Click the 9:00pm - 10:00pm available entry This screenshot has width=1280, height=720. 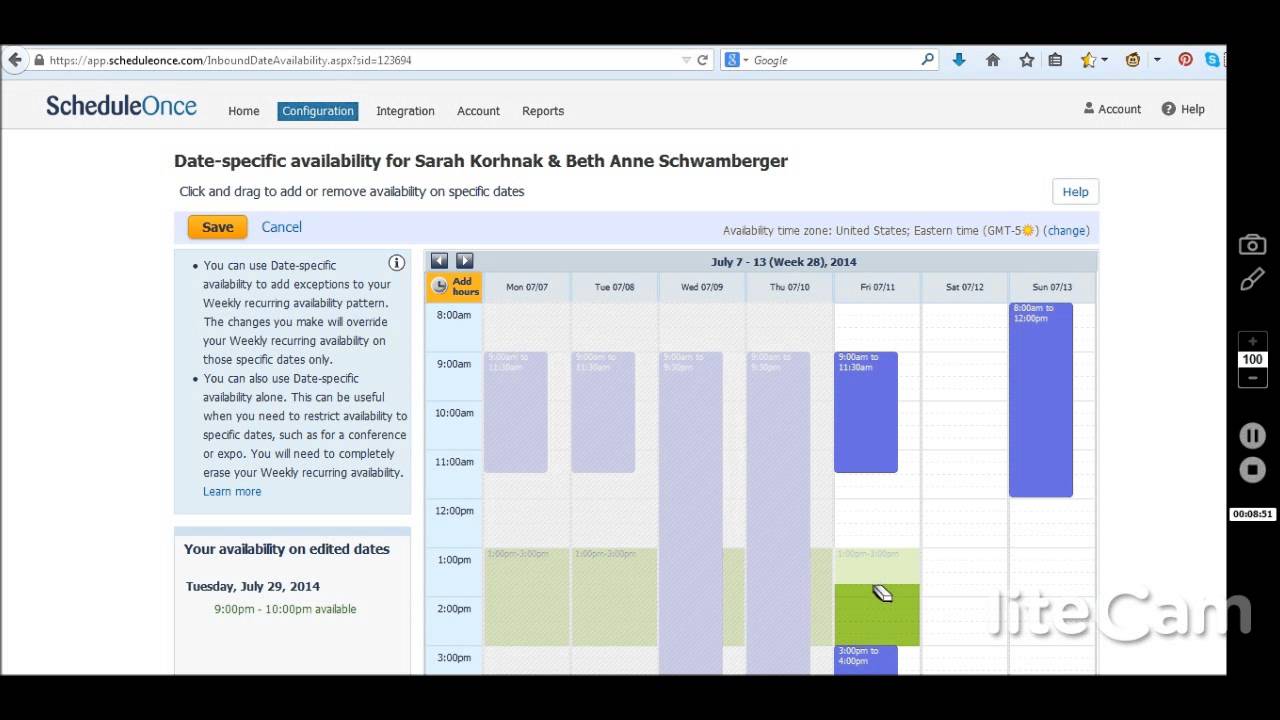pyautogui.click(x=285, y=609)
